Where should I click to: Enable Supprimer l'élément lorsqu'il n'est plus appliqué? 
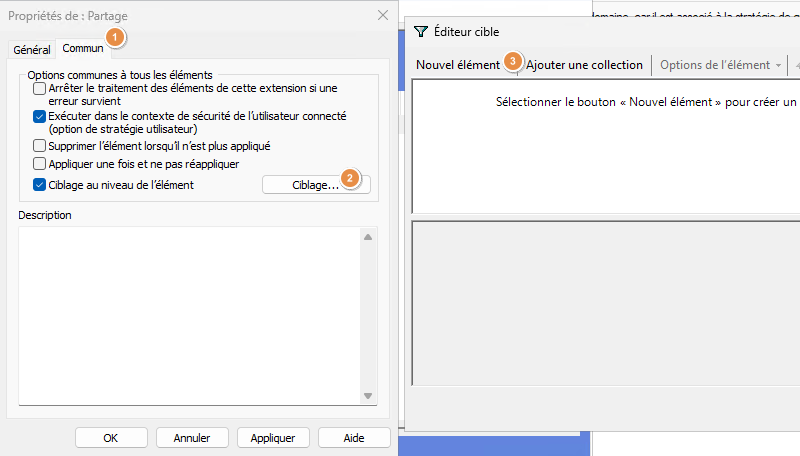(x=39, y=146)
